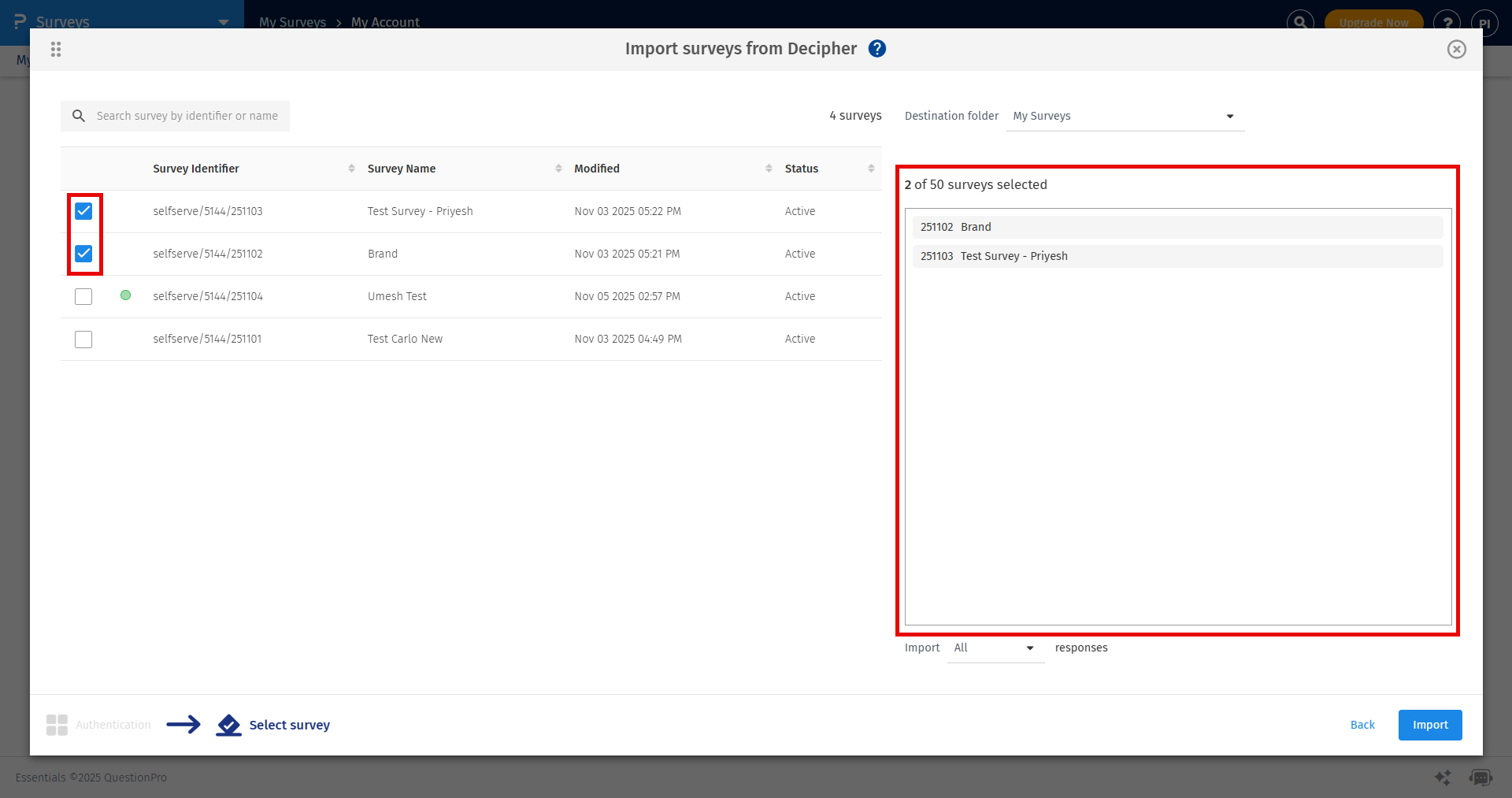The width and height of the screenshot is (1512, 798).
Task: Click the search magnifier icon in the search box
Action: point(79,116)
